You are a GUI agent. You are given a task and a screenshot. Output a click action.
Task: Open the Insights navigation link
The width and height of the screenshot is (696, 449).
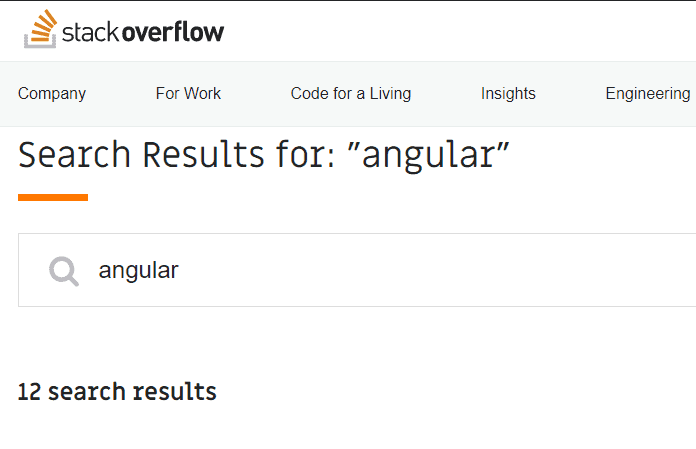coord(508,94)
